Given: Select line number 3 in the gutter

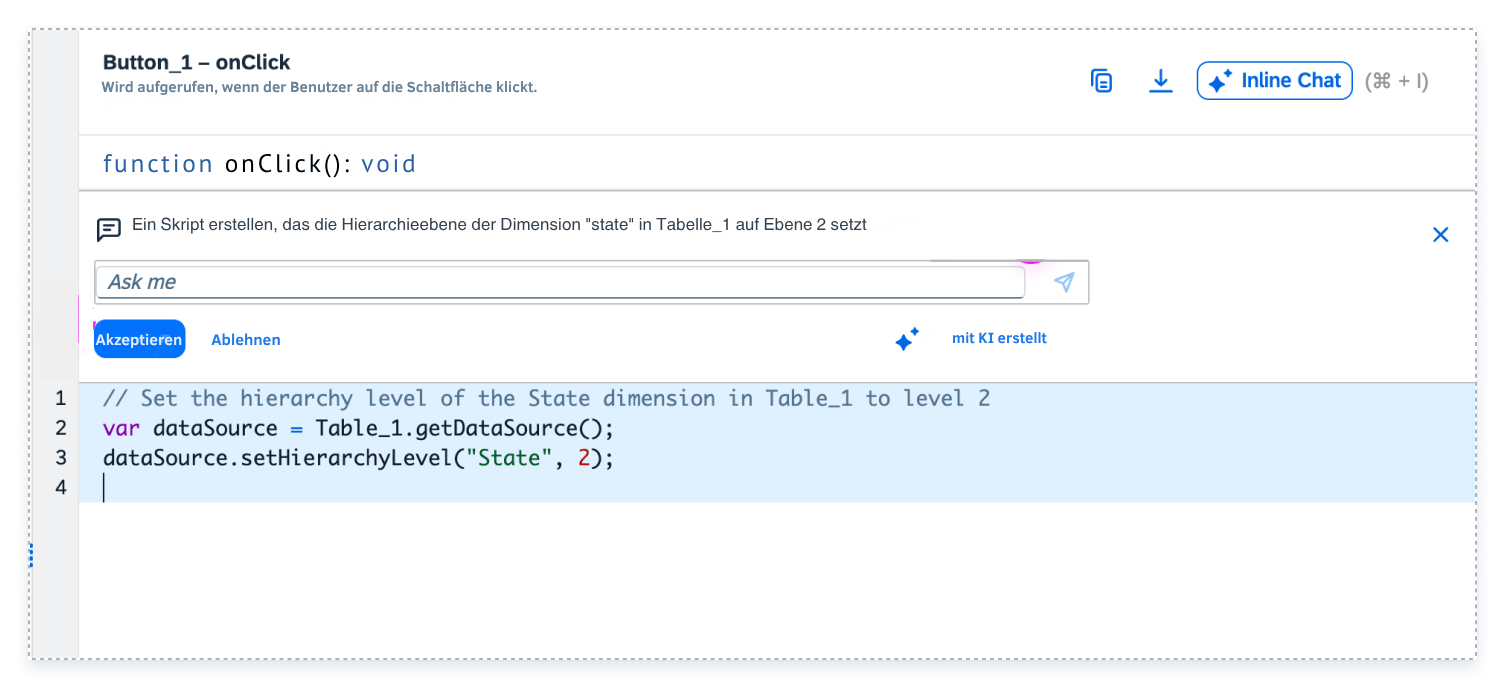Looking at the screenshot, I should [61, 458].
